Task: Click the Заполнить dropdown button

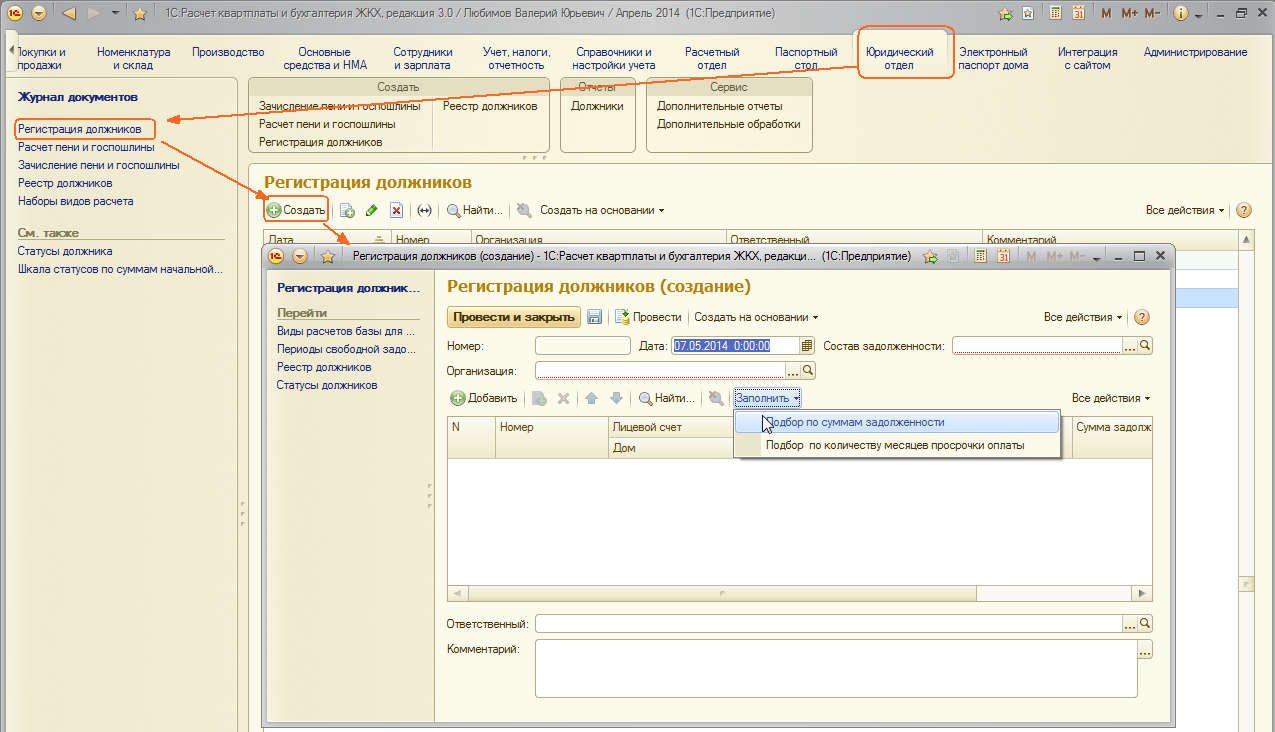Action: pos(768,398)
